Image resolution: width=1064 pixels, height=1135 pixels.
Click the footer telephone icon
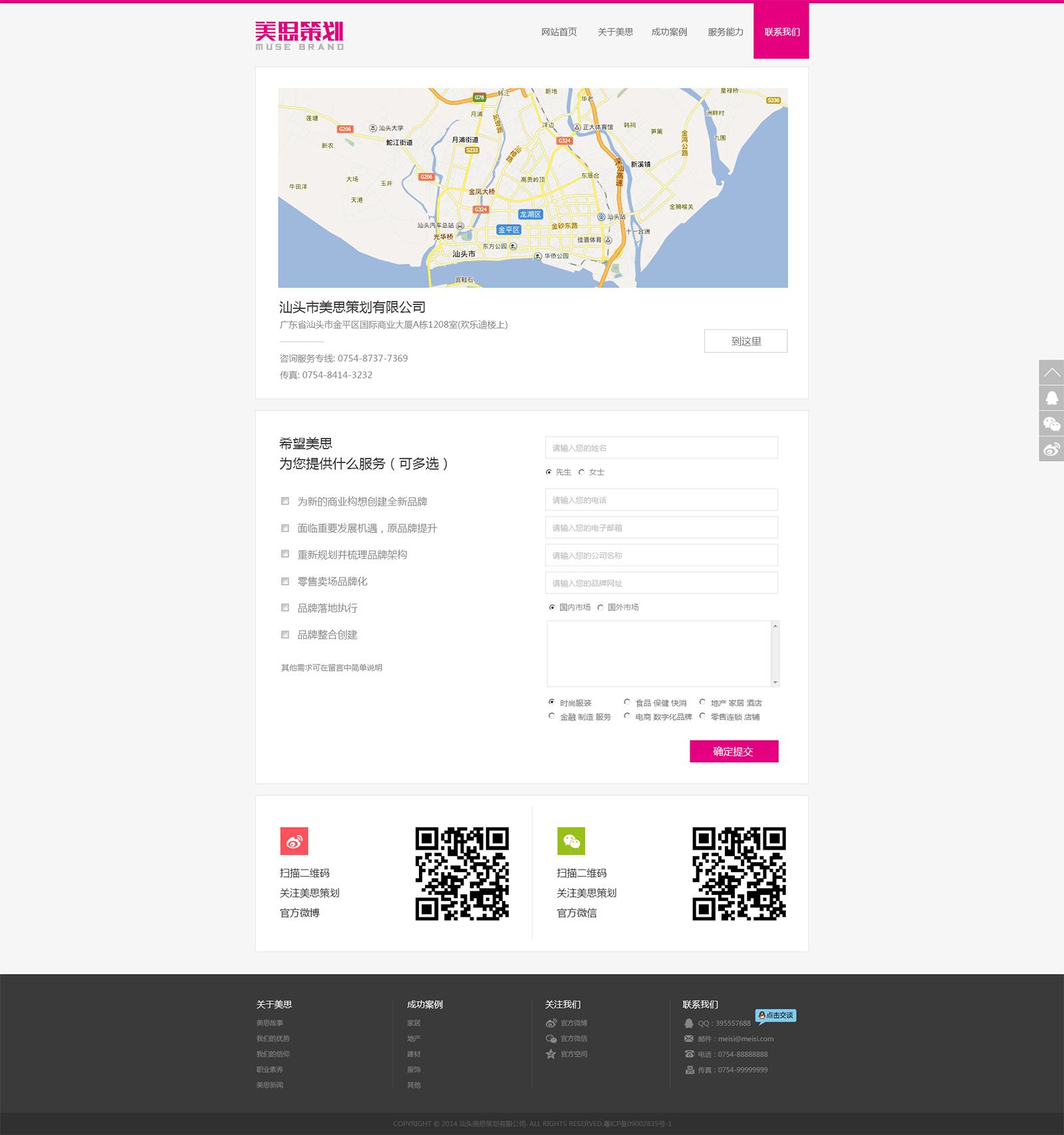pos(689,1054)
